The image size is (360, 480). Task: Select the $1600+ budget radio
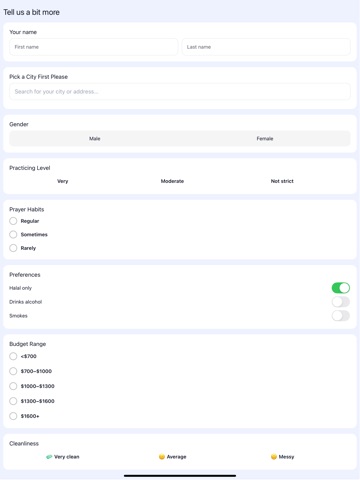point(13,416)
